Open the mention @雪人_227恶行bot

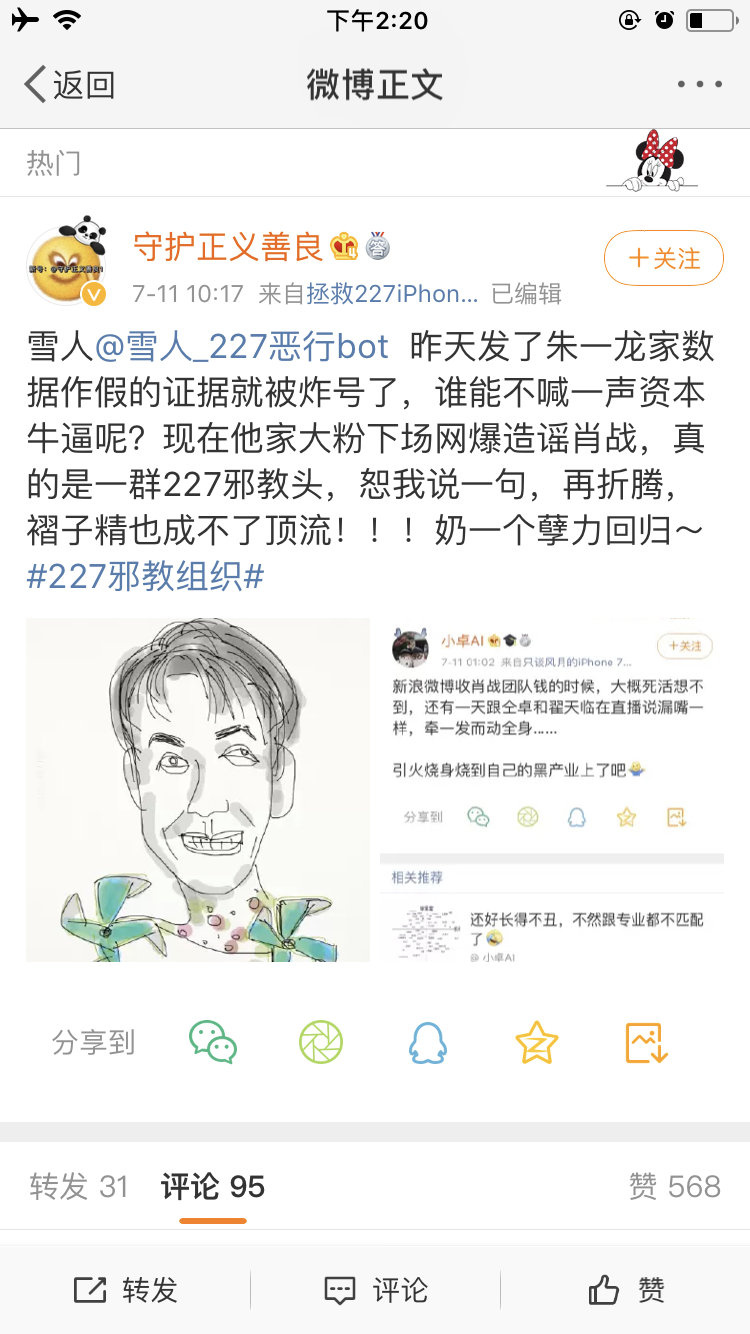coord(241,346)
